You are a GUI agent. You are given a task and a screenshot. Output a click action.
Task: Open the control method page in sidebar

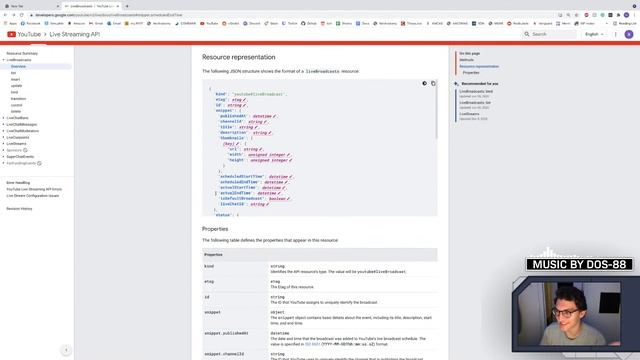point(16,105)
